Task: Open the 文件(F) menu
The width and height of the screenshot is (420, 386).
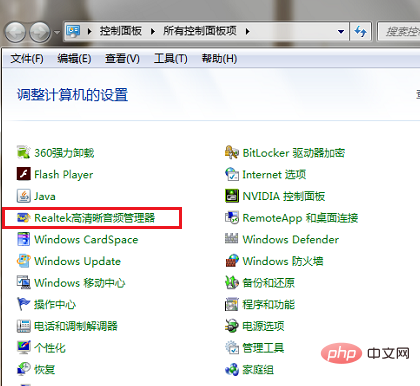Action: click(x=27, y=59)
